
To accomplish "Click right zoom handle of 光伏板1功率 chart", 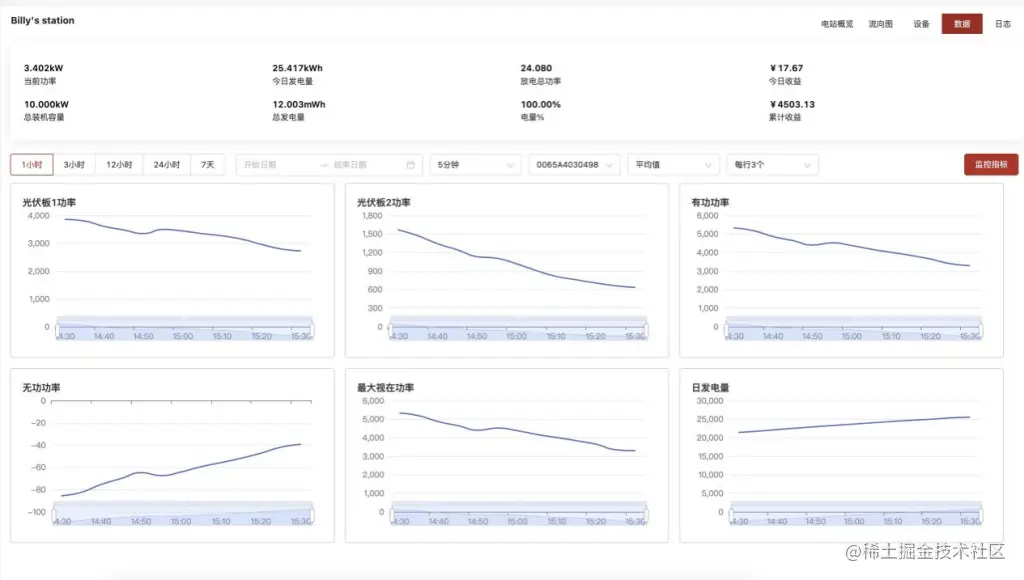I will click(x=312, y=330).
